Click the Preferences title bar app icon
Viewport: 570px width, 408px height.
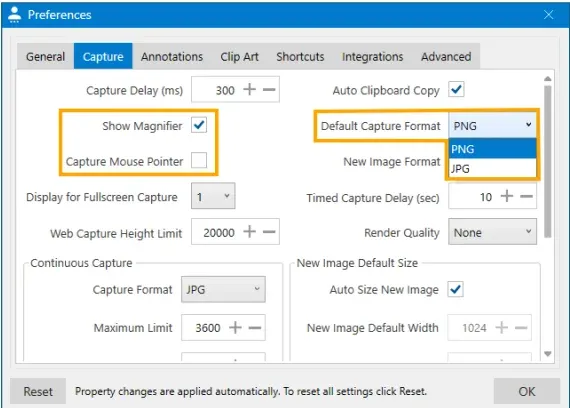[x=15, y=15]
